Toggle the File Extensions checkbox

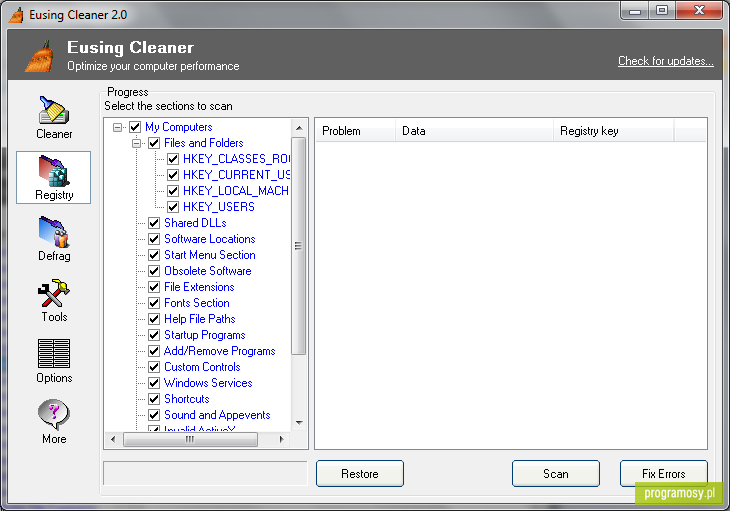coord(154,287)
